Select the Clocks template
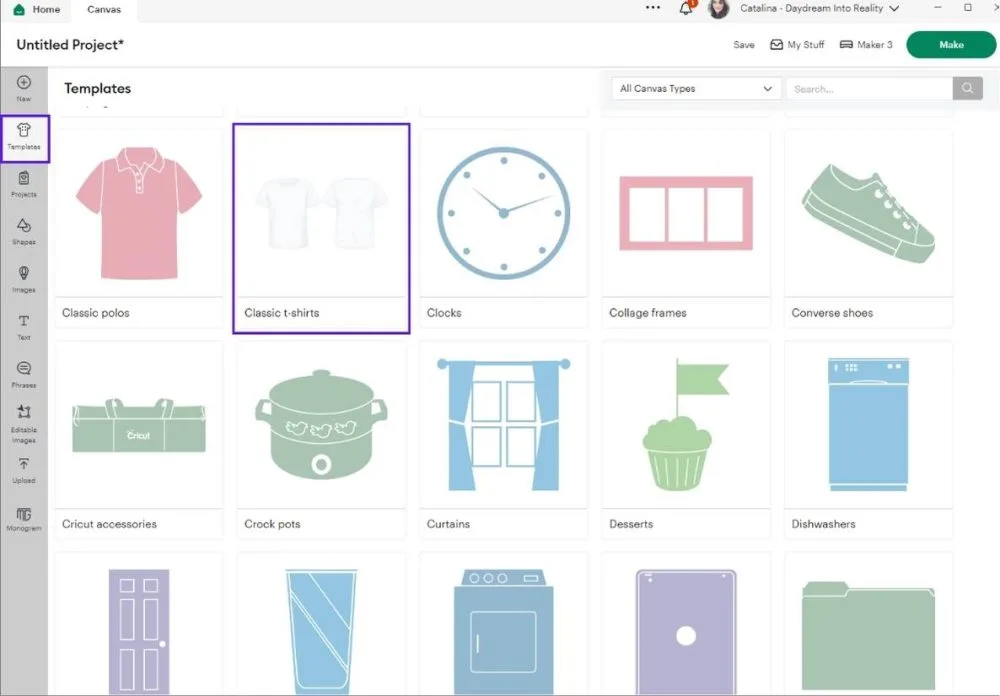The image size is (1000, 696). [504, 228]
